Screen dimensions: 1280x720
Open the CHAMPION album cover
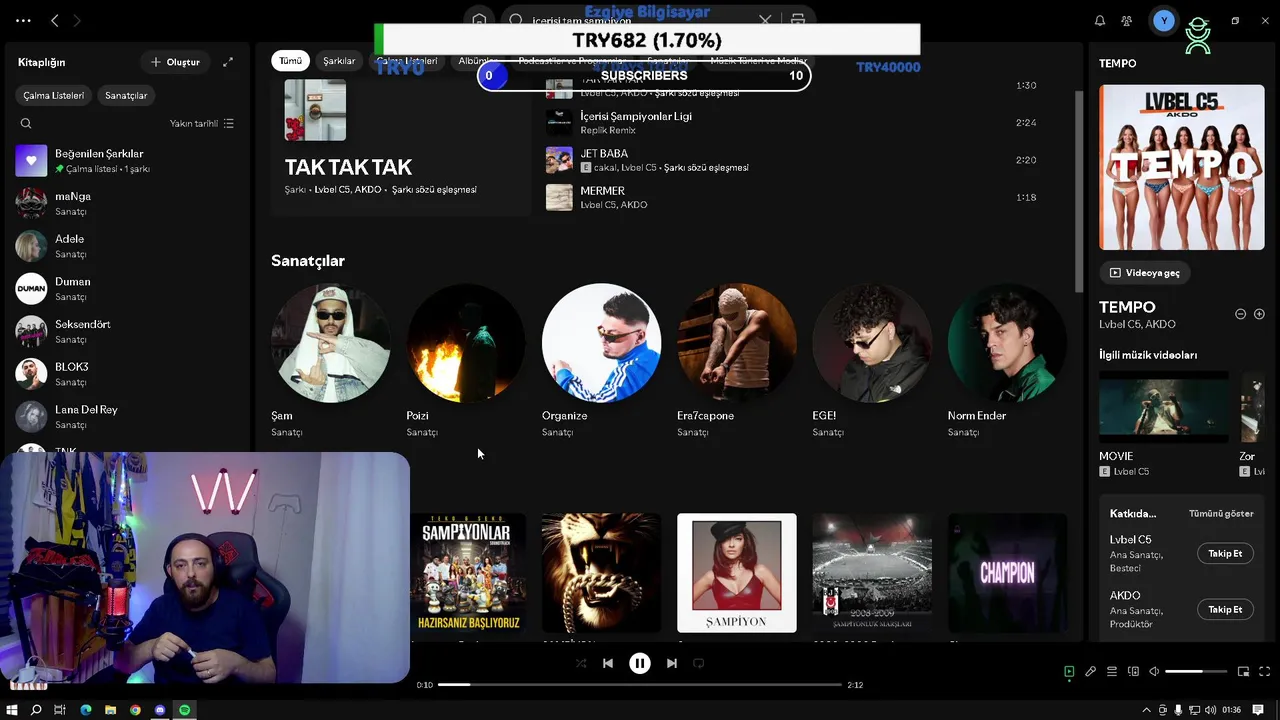tap(1007, 573)
